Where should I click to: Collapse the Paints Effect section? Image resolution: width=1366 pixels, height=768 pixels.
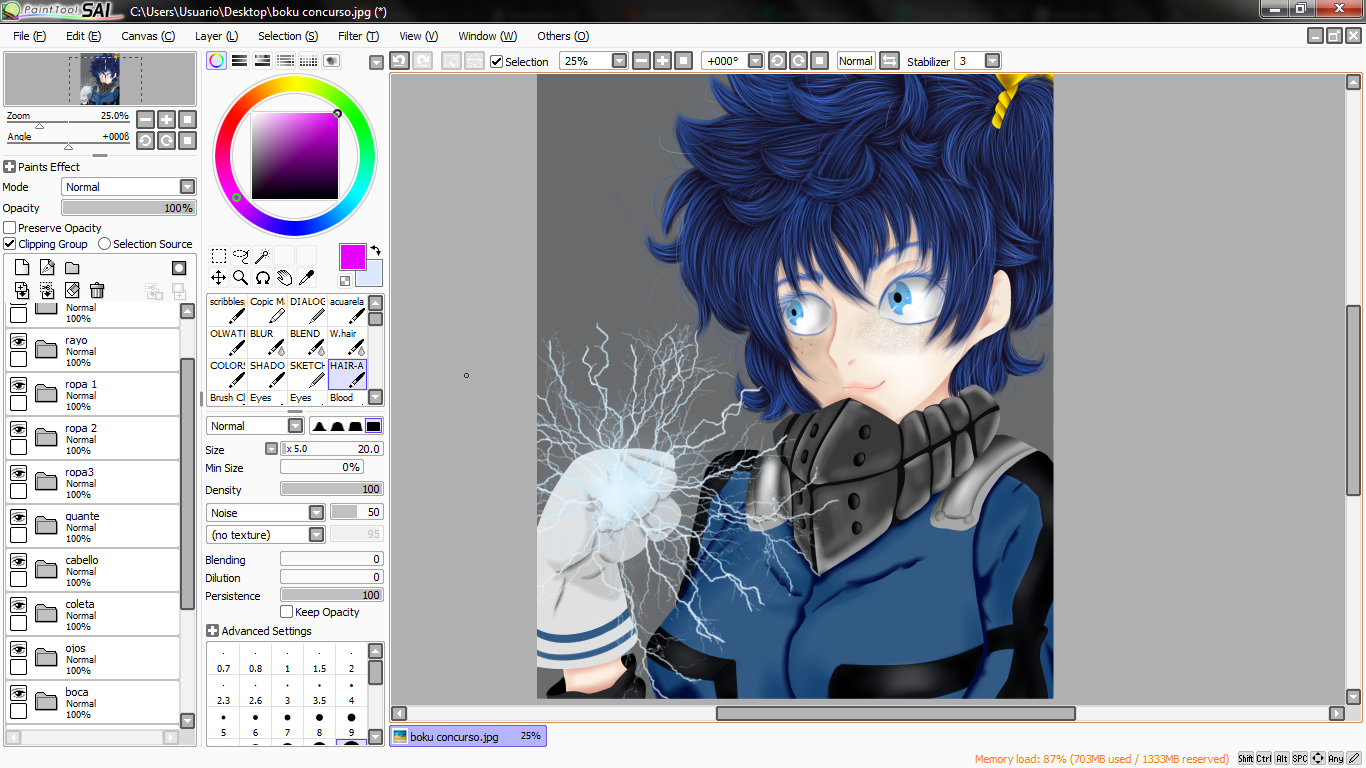click(10, 167)
